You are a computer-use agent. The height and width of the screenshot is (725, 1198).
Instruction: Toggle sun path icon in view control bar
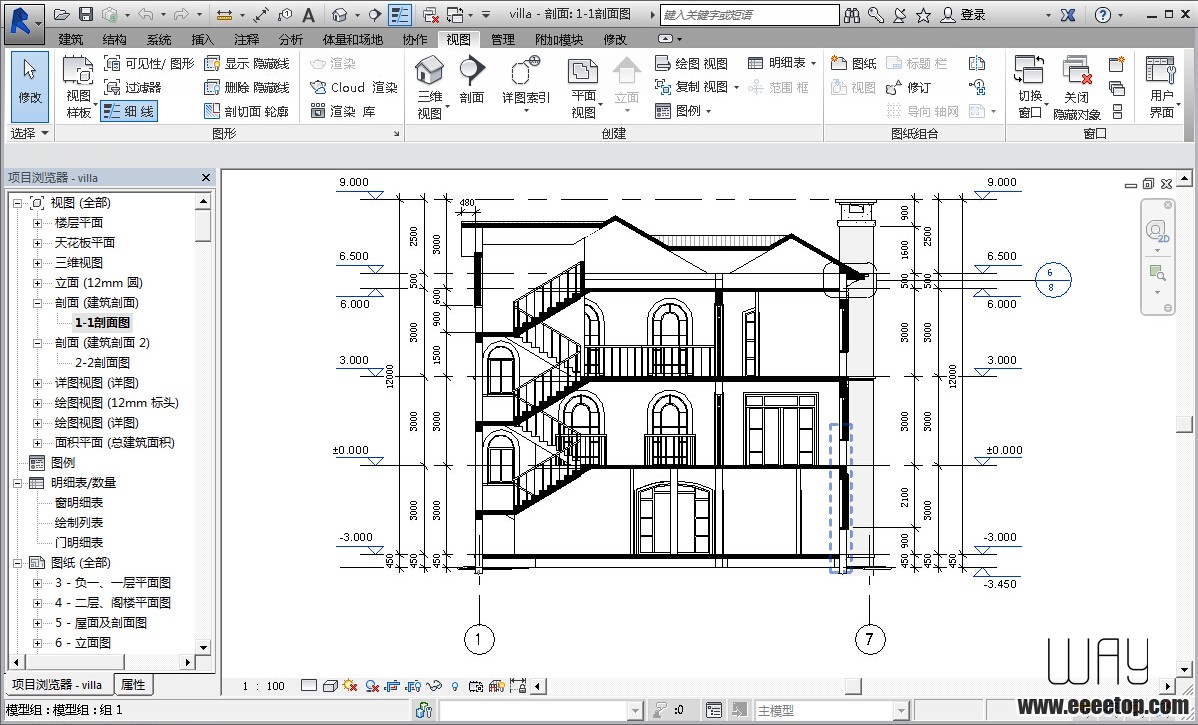[x=351, y=686]
